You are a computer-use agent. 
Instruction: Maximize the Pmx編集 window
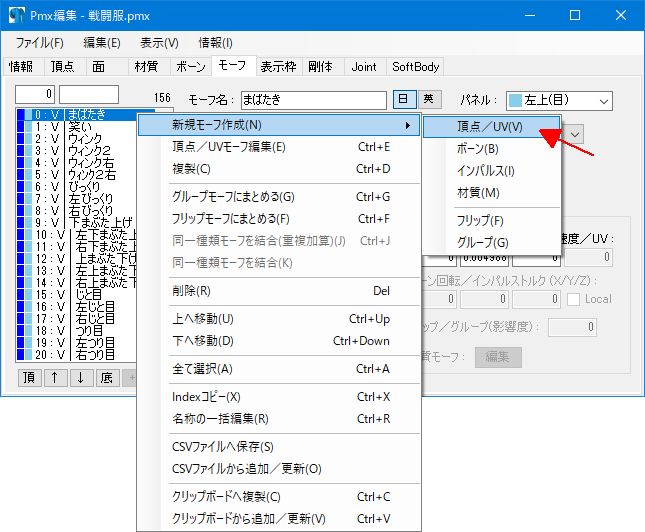click(x=575, y=15)
